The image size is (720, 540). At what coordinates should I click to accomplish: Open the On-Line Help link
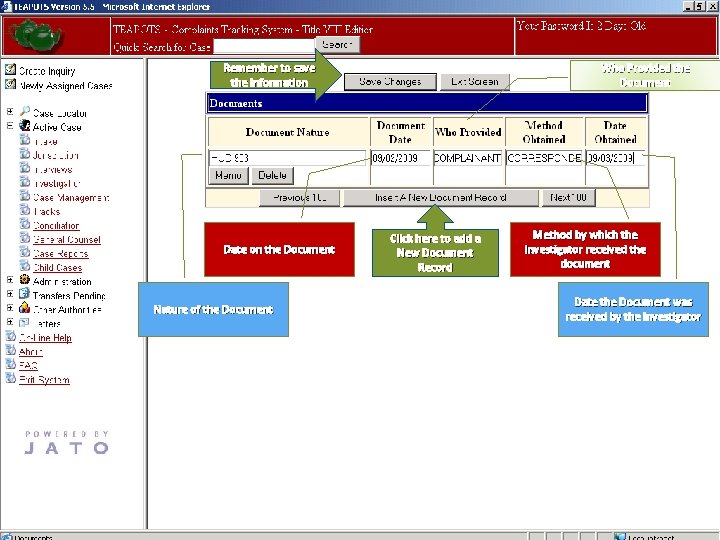click(x=45, y=338)
